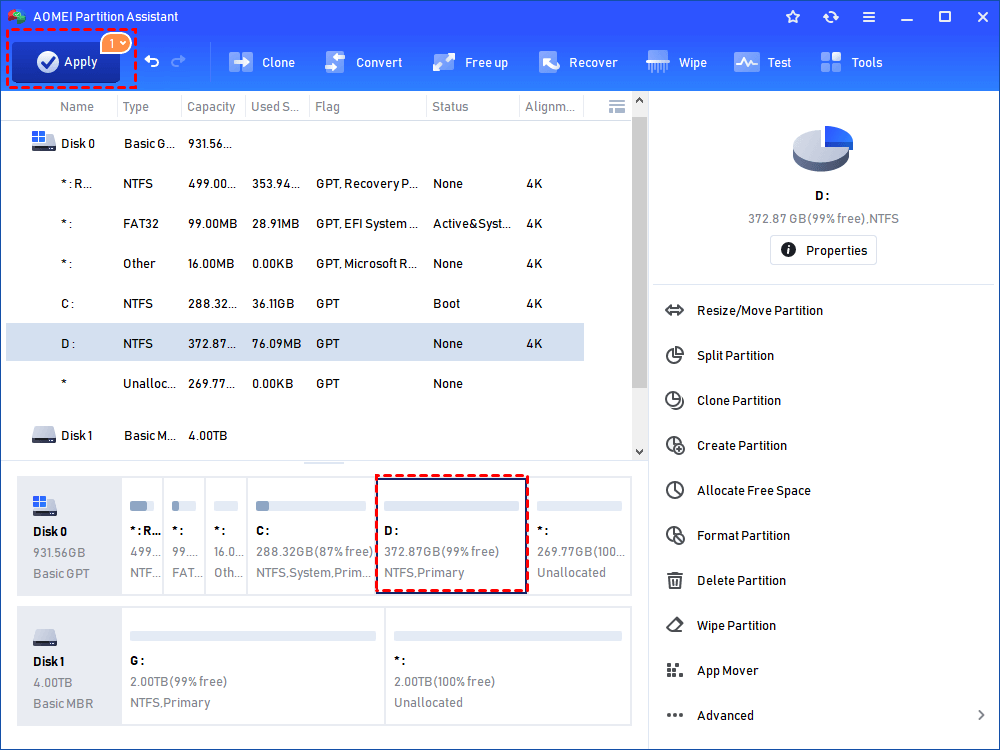Open the pending operations count badge
Image resolution: width=1000 pixels, height=750 pixels.
pos(115,43)
